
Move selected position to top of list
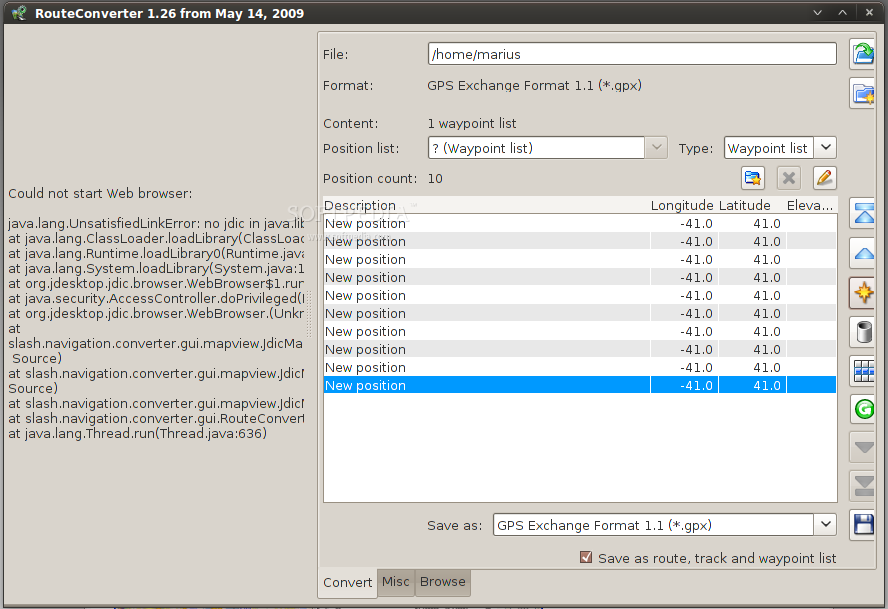coord(863,214)
